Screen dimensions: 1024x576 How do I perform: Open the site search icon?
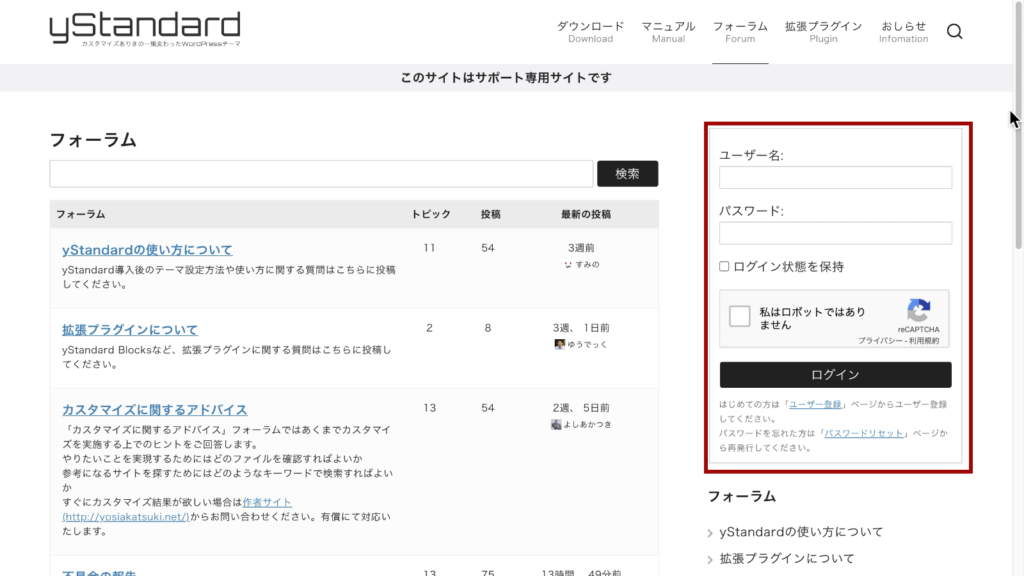[x=954, y=31]
